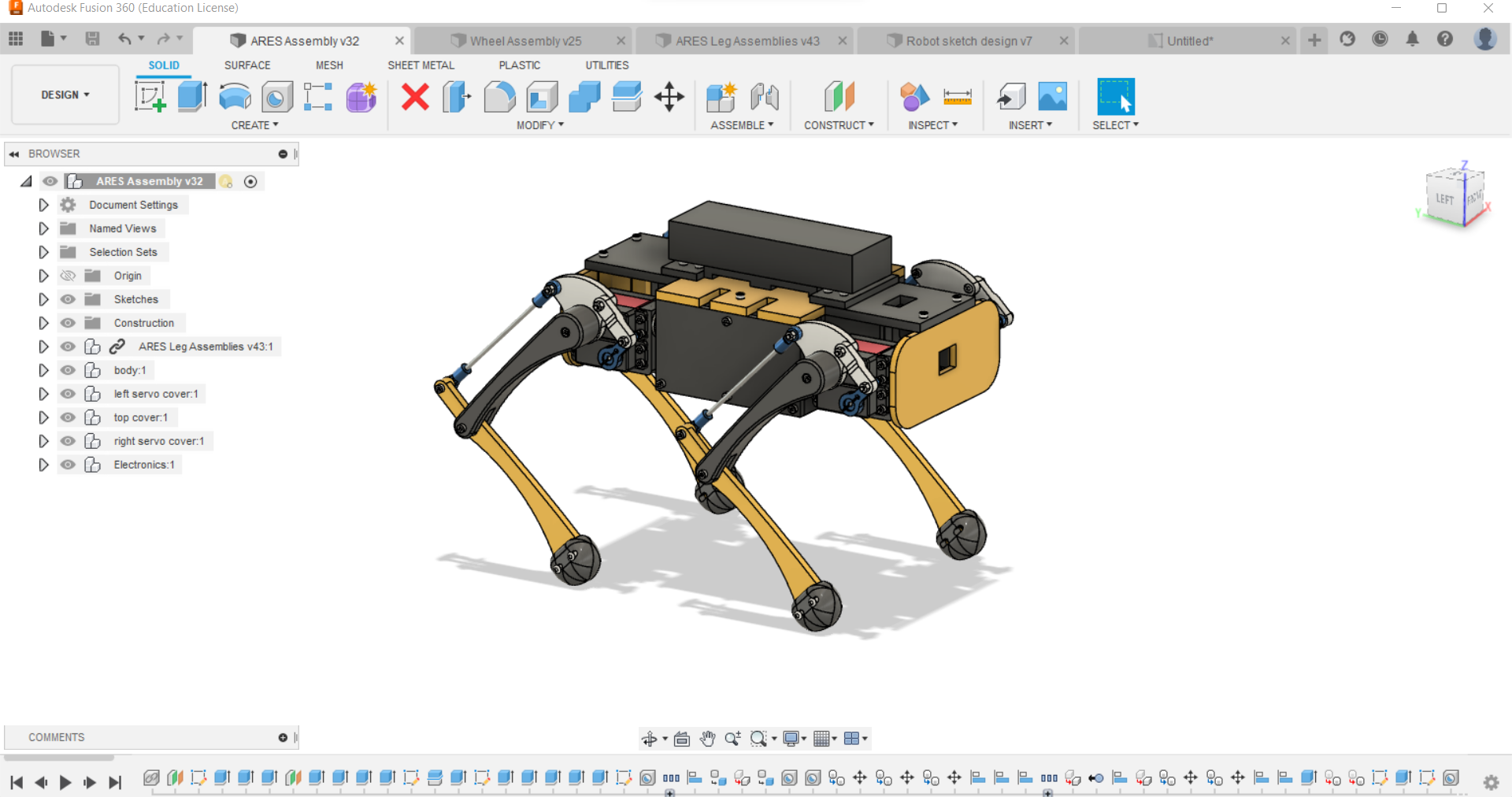Hide the body:1 component

[x=69, y=370]
